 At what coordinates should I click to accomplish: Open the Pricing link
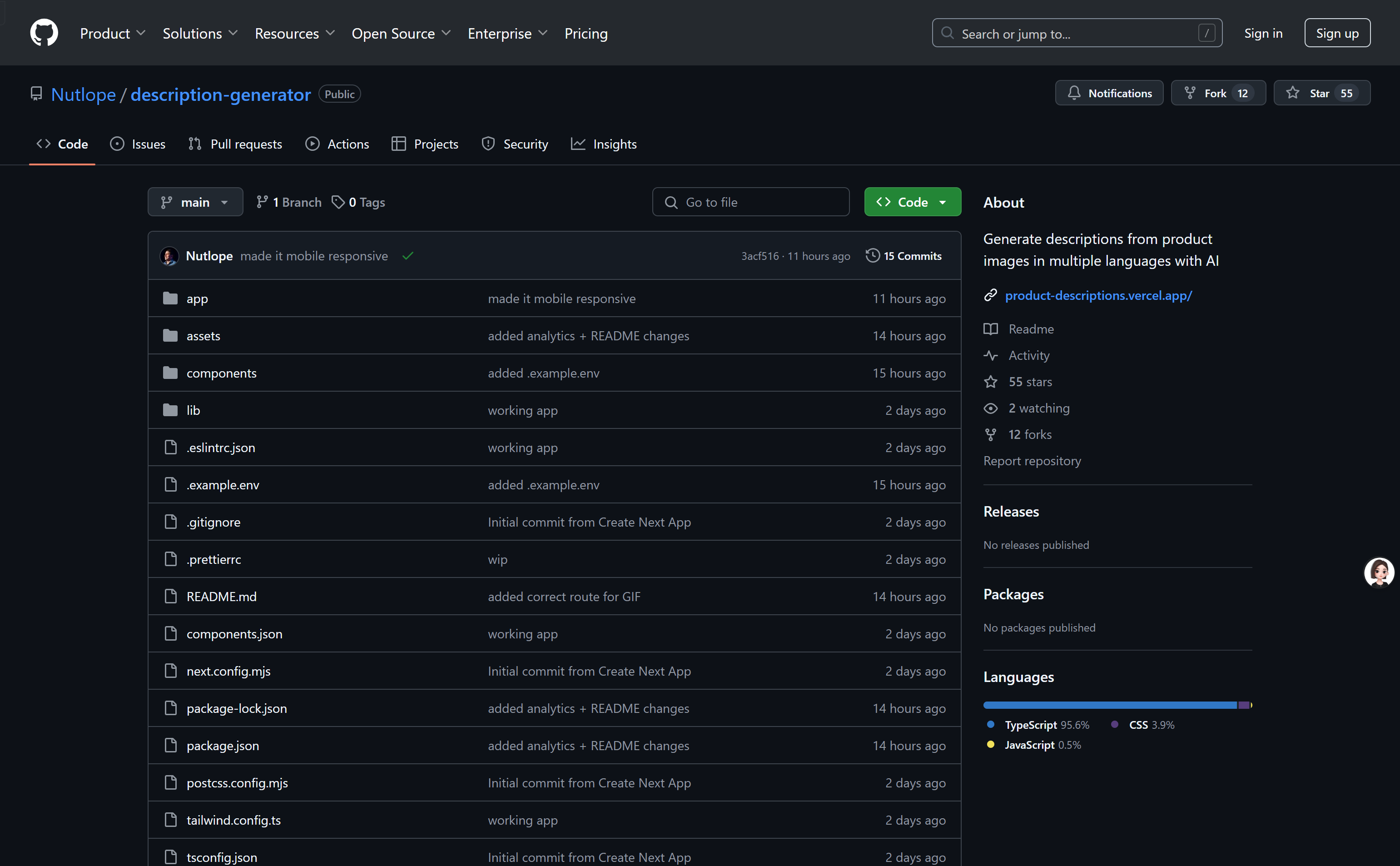pos(586,33)
